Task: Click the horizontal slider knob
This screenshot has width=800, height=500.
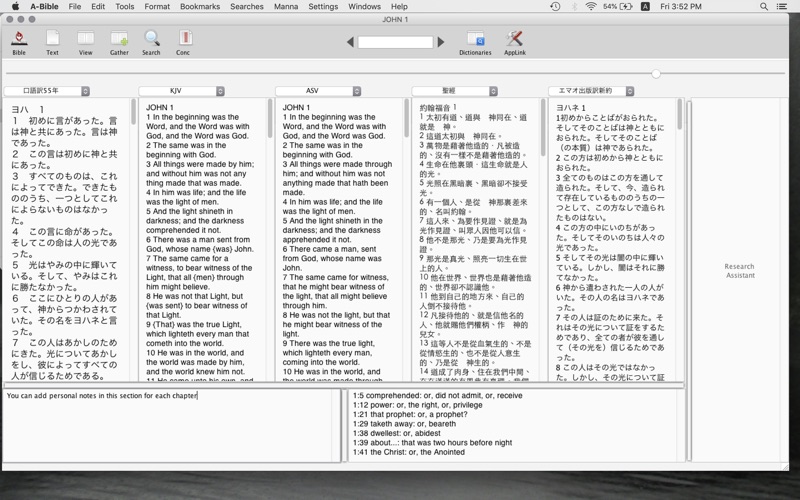Action: click(656, 74)
